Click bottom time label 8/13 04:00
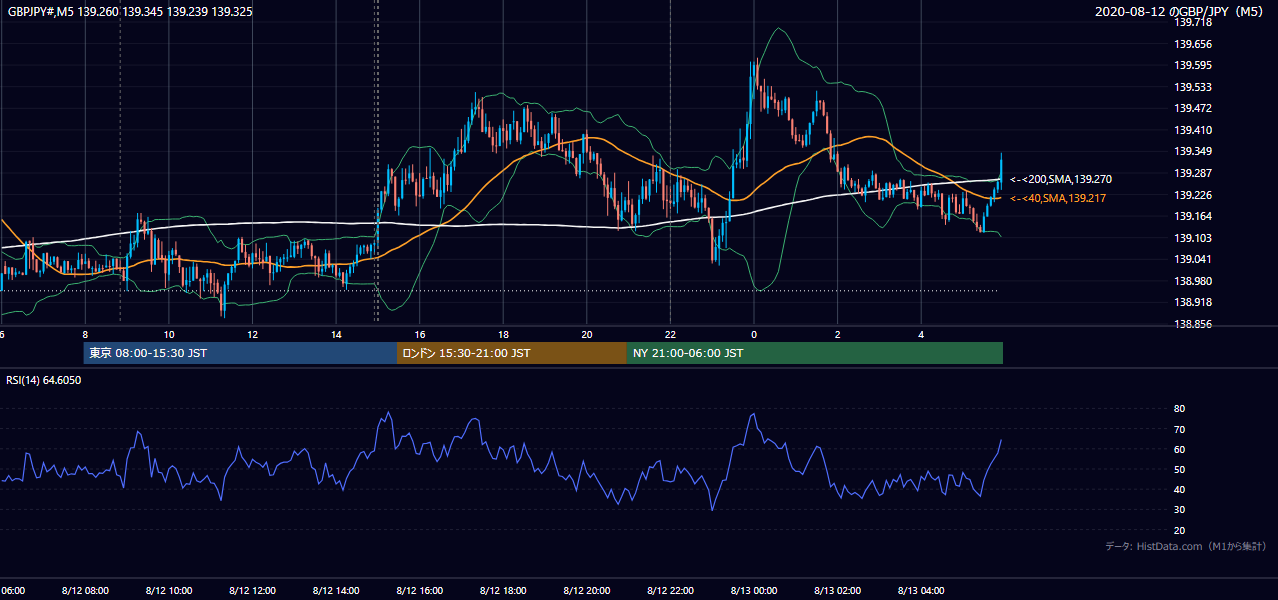Image resolution: width=1278 pixels, height=600 pixels. [x=922, y=591]
